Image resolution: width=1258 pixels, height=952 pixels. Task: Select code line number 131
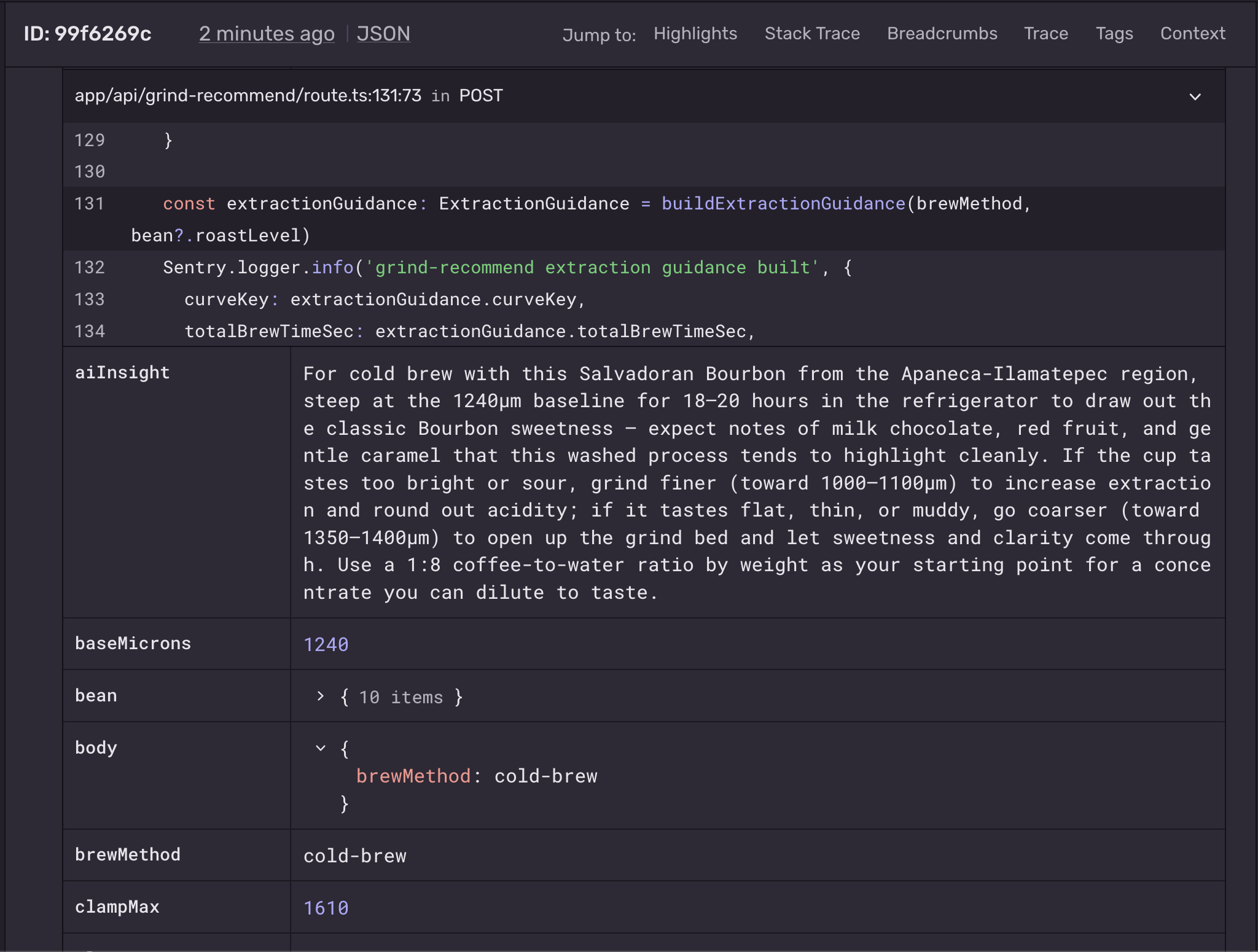click(90, 204)
